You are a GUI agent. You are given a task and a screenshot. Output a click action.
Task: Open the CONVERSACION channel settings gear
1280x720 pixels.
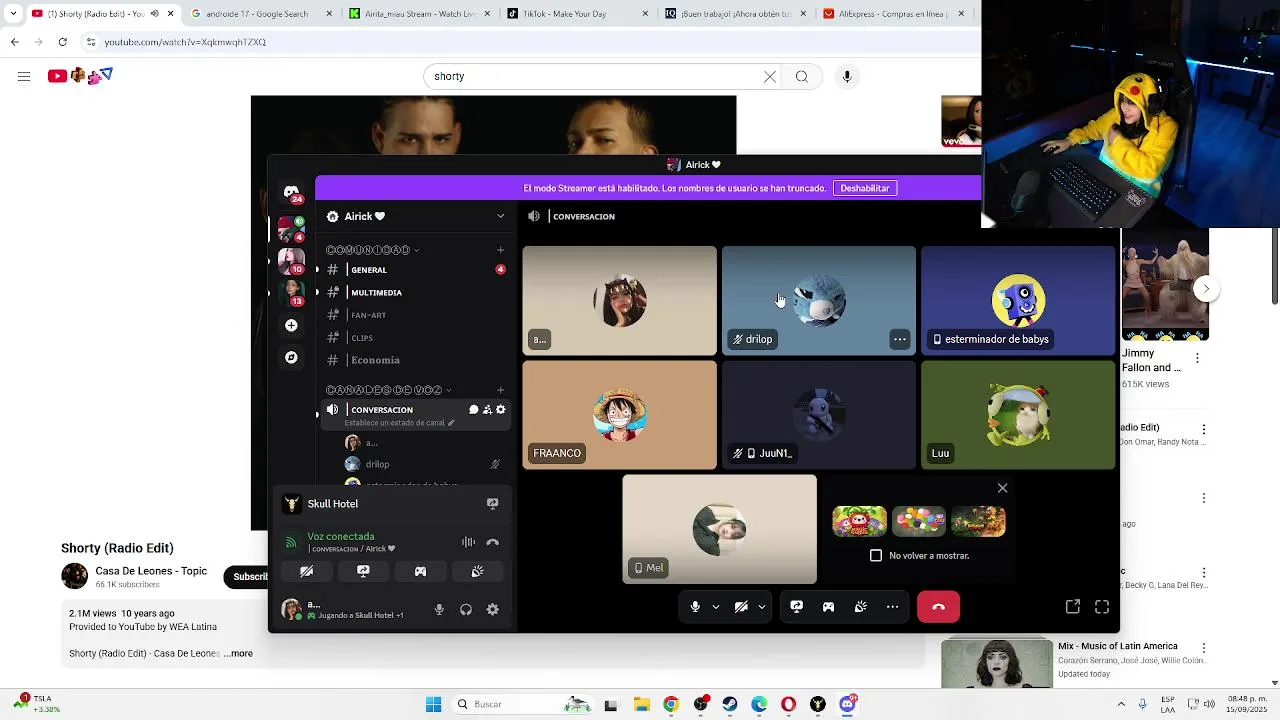point(501,410)
